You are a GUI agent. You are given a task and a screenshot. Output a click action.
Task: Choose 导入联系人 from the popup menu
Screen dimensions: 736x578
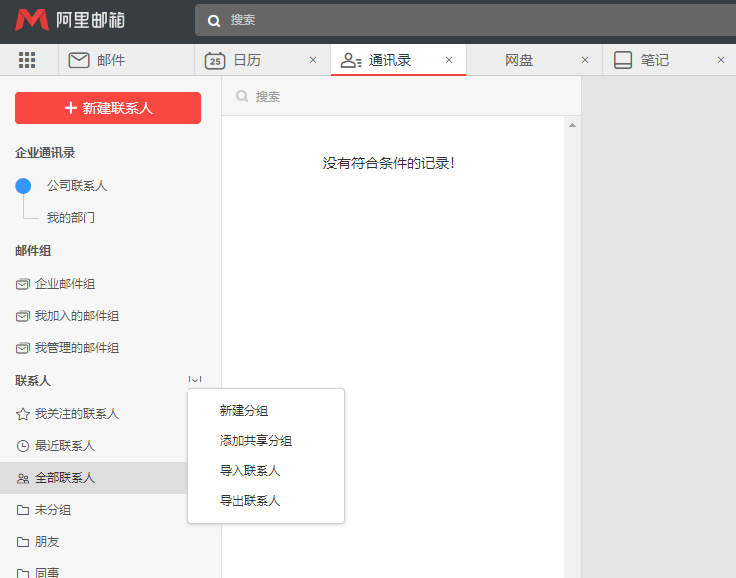250,471
